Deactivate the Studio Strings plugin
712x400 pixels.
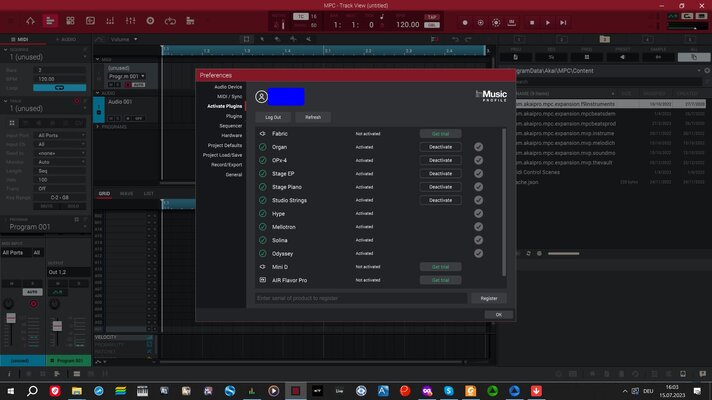pos(440,200)
